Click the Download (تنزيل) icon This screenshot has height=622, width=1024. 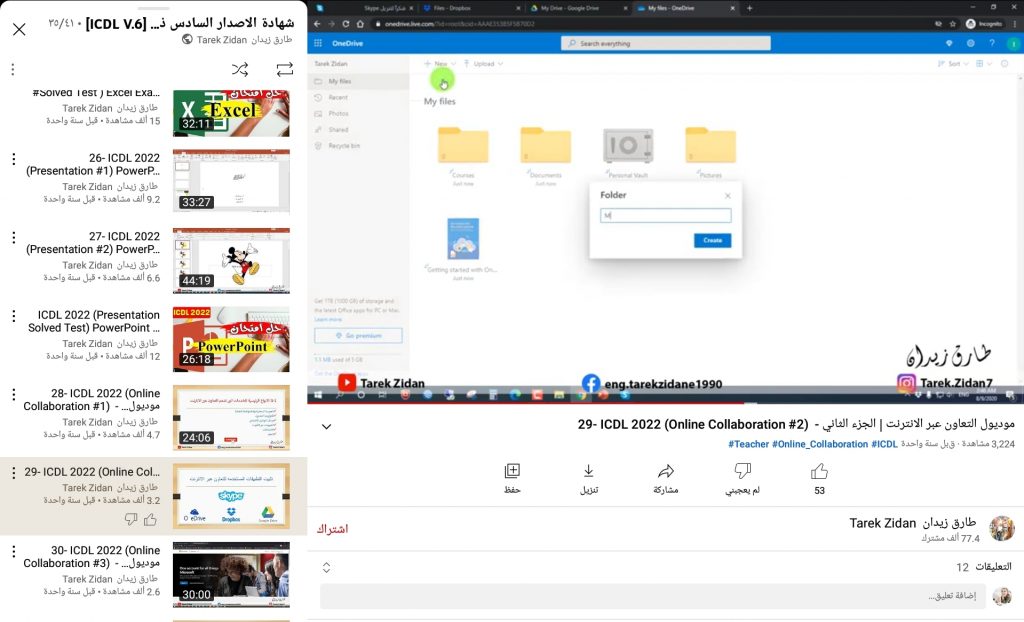[x=588, y=470]
